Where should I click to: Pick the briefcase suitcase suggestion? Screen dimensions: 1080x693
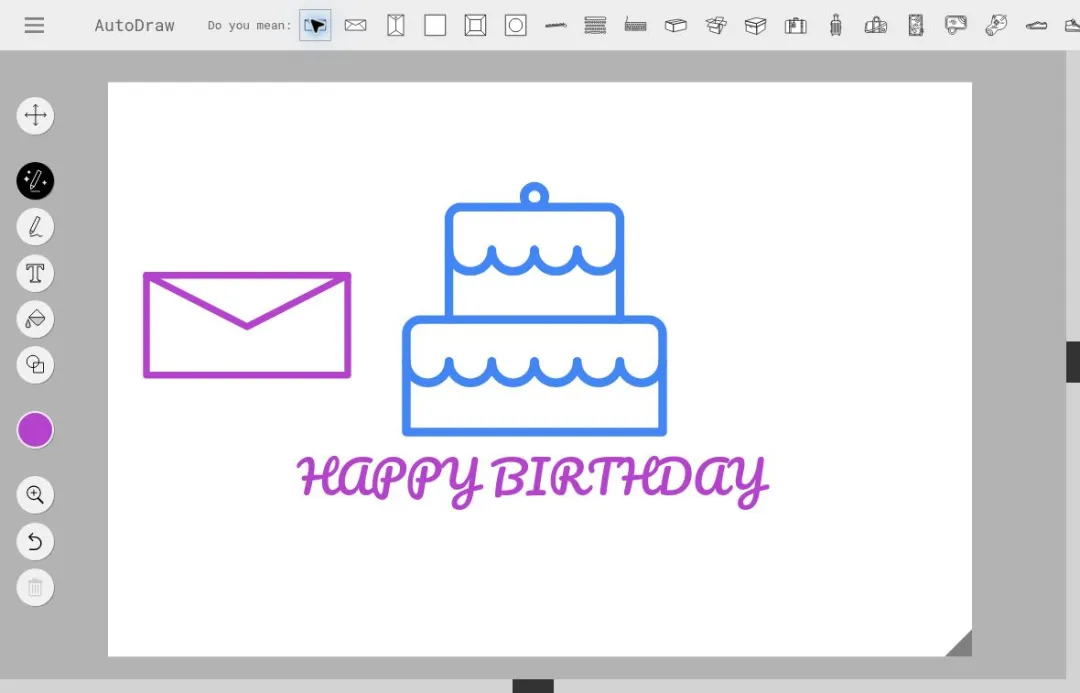[796, 25]
